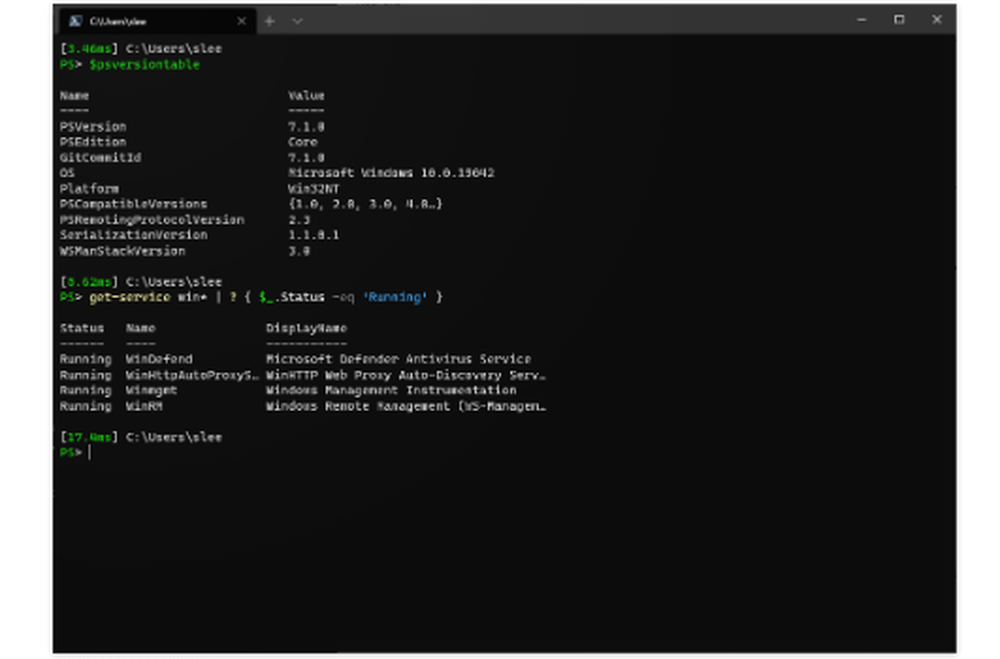Close the Windows Terminal window
This screenshot has height=659, width=1000.
click(x=937, y=20)
